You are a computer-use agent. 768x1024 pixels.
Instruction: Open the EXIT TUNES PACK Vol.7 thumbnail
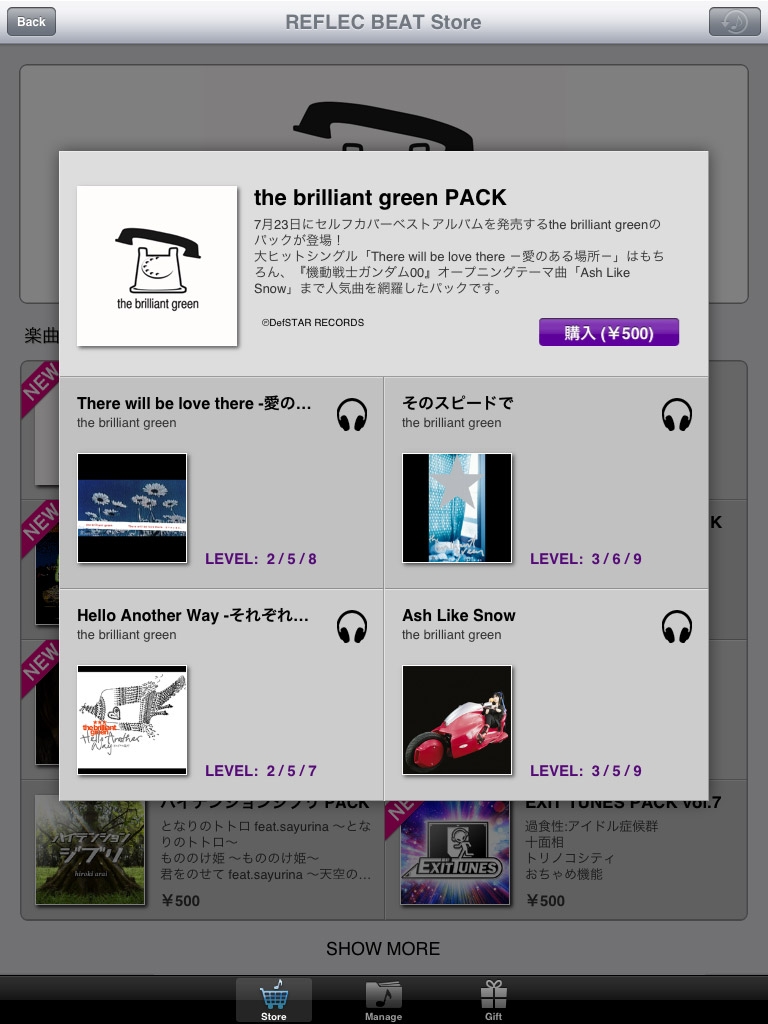[x=455, y=852]
